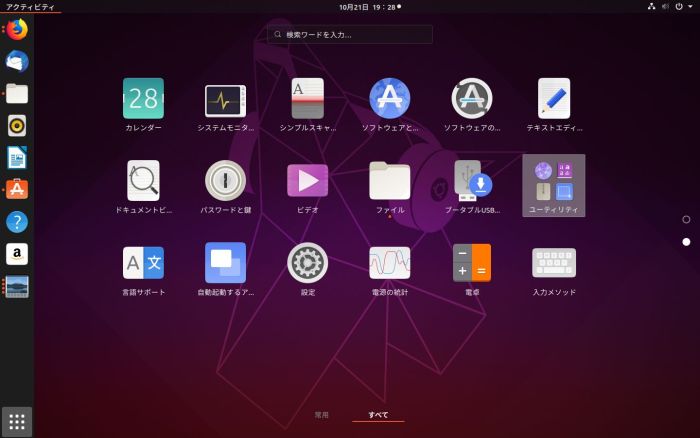This screenshot has width=700, height=438.
Task: Expand the system menu dropdown arrow
Action: [x=690, y=7]
